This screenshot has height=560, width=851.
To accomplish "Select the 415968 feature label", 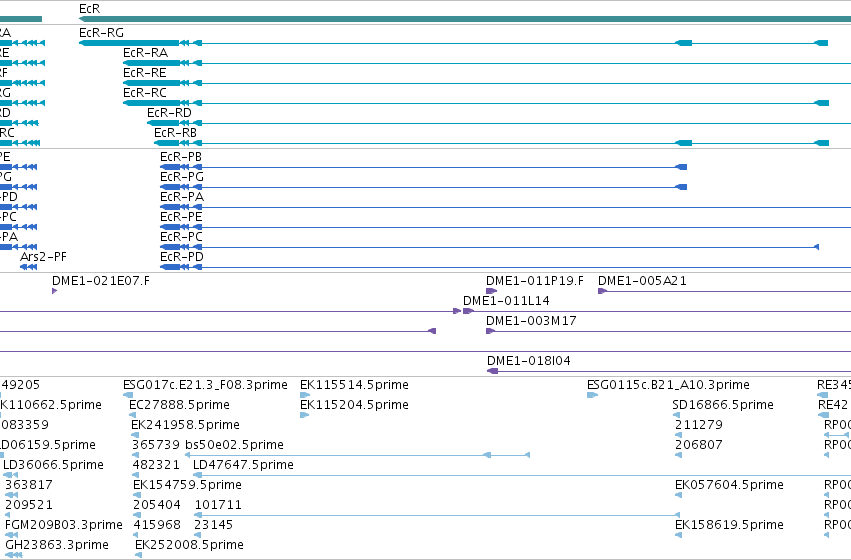I will coord(157,525).
